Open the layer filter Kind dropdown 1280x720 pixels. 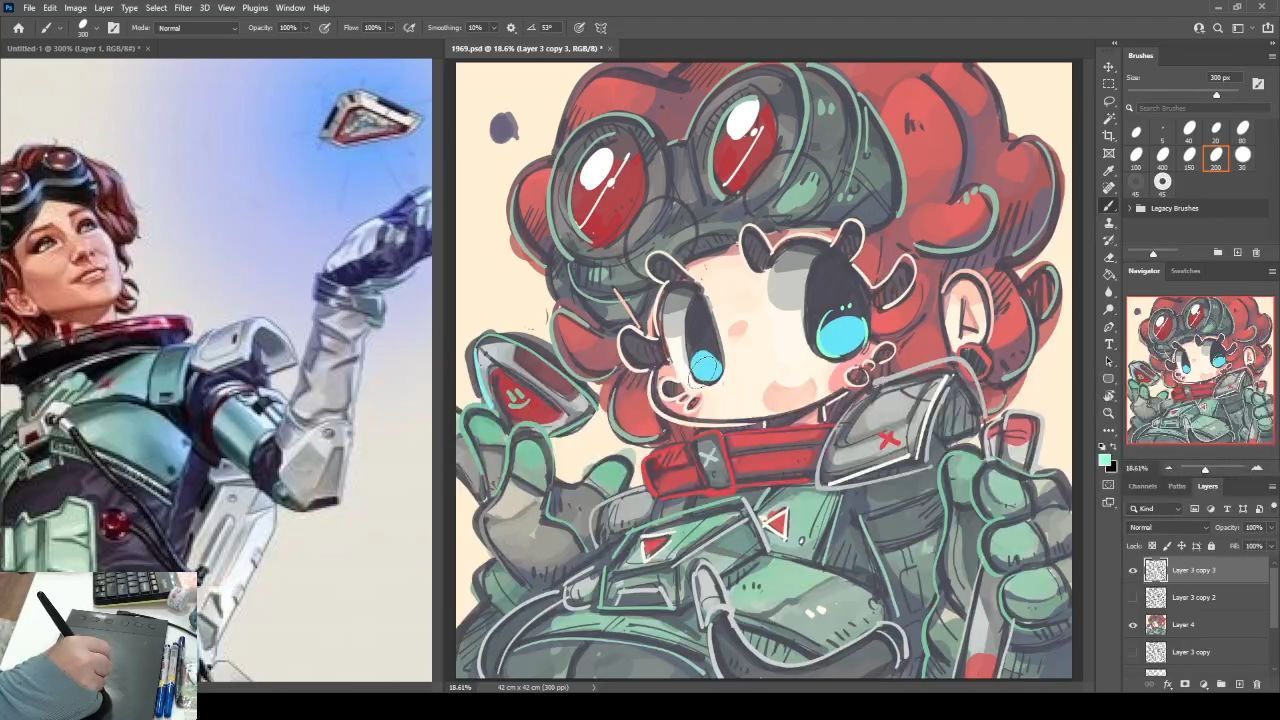(x=1156, y=509)
